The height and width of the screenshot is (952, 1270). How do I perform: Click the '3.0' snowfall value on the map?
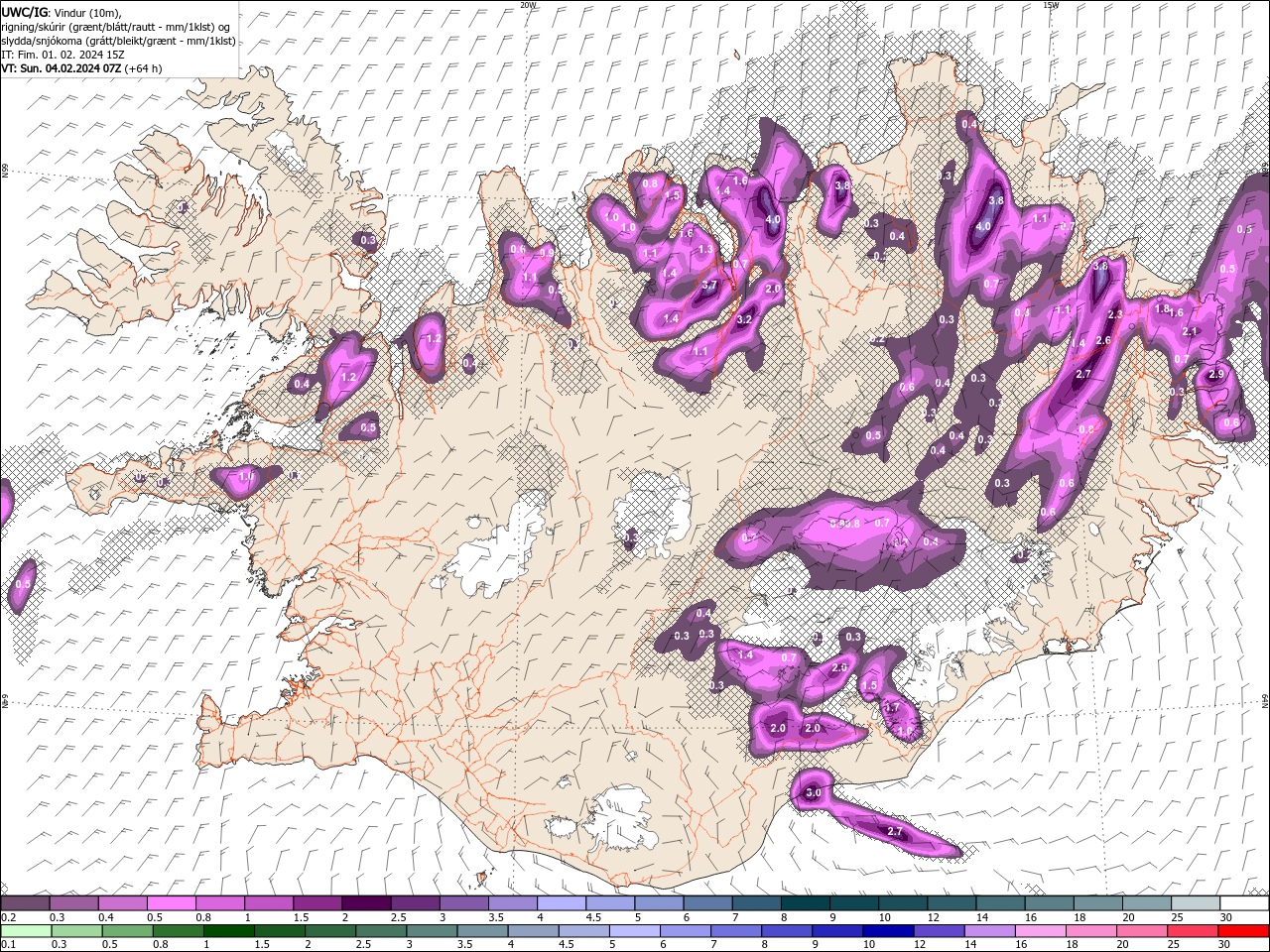tap(814, 793)
